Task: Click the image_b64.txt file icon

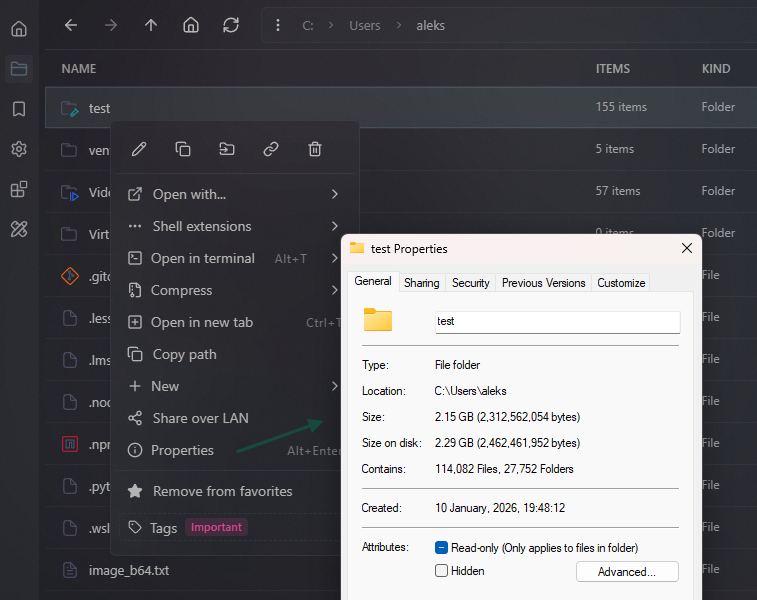Action: [x=70, y=570]
